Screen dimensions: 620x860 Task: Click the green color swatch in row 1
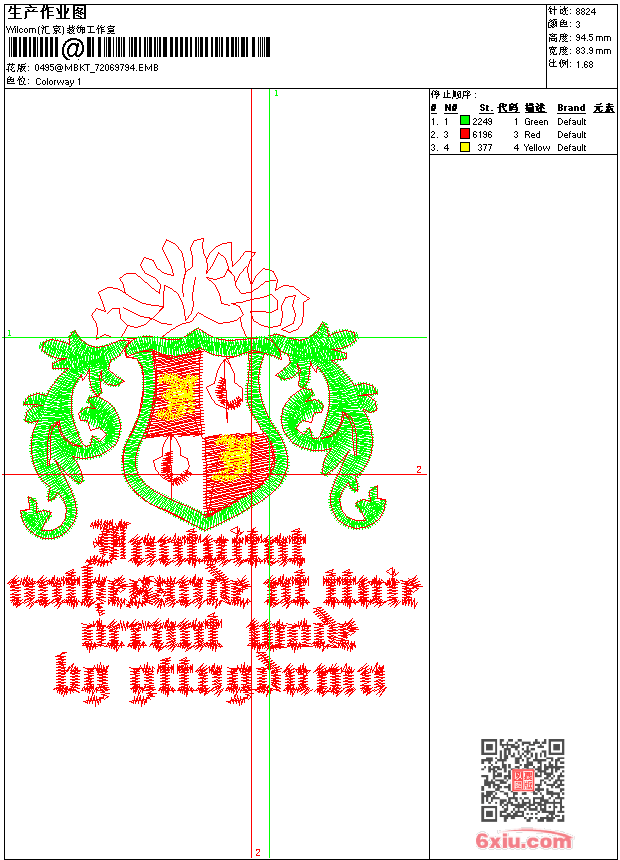point(465,121)
